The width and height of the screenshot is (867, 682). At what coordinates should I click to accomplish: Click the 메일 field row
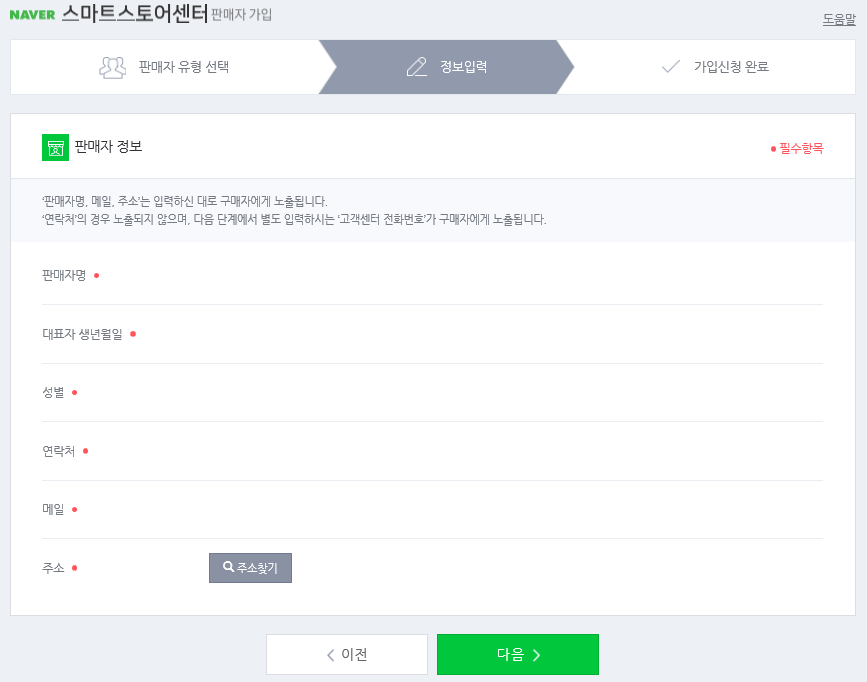point(432,509)
